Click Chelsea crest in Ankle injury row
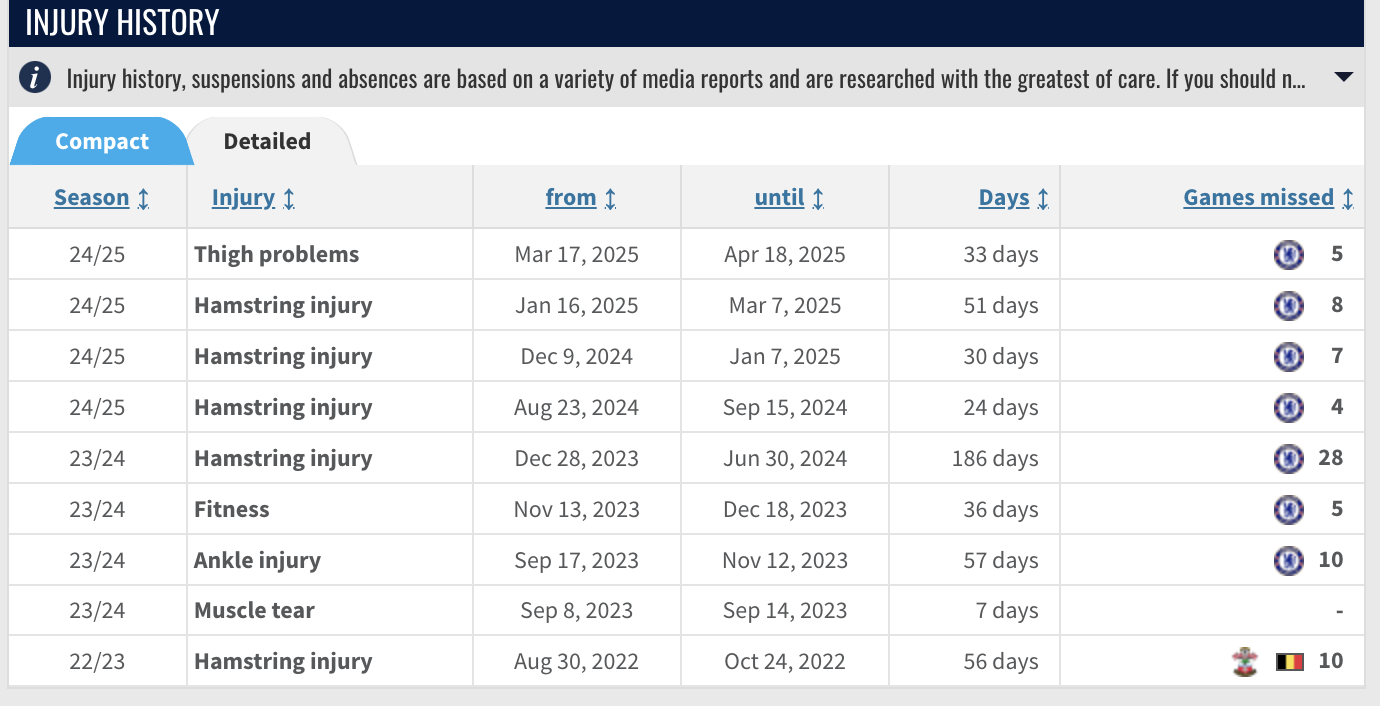 tap(1288, 561)
